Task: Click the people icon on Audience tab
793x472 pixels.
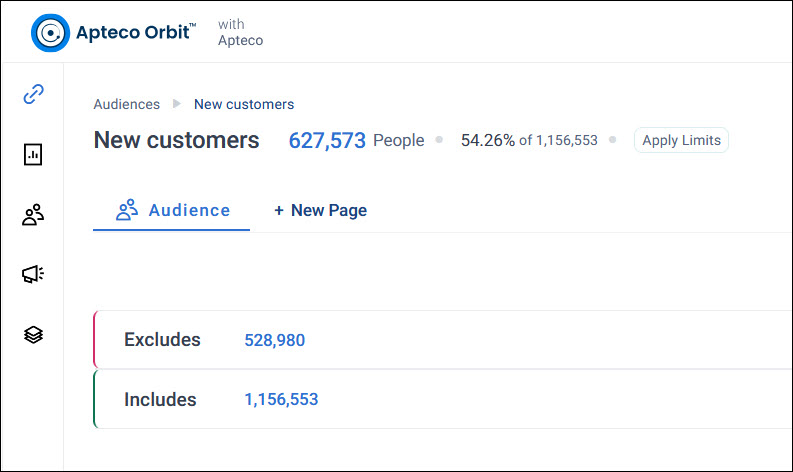Action: pos(126,209)
